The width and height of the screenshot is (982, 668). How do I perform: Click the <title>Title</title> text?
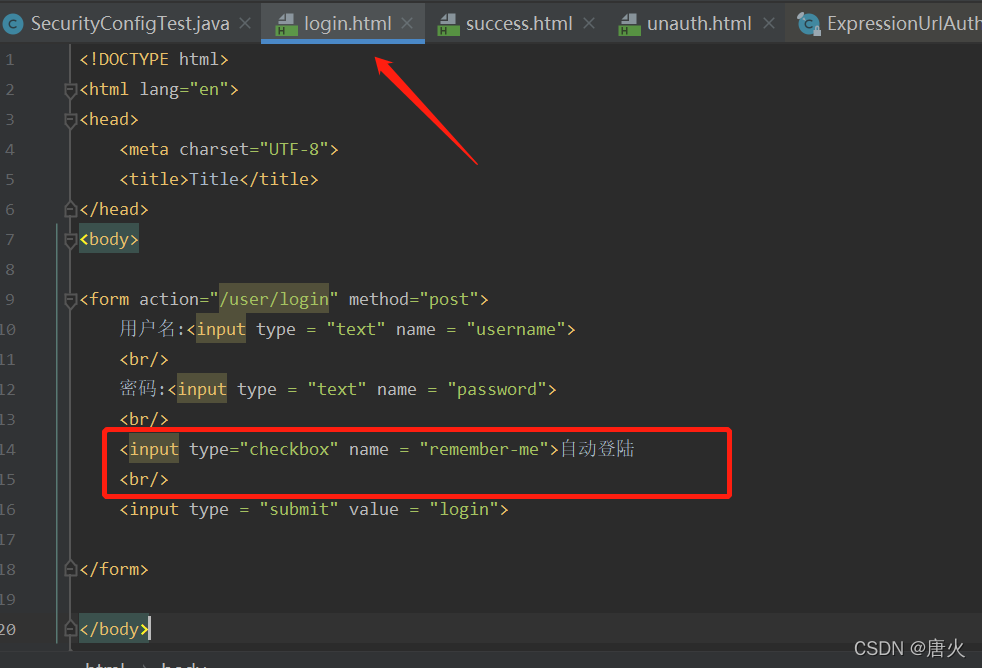click(219, 180)
